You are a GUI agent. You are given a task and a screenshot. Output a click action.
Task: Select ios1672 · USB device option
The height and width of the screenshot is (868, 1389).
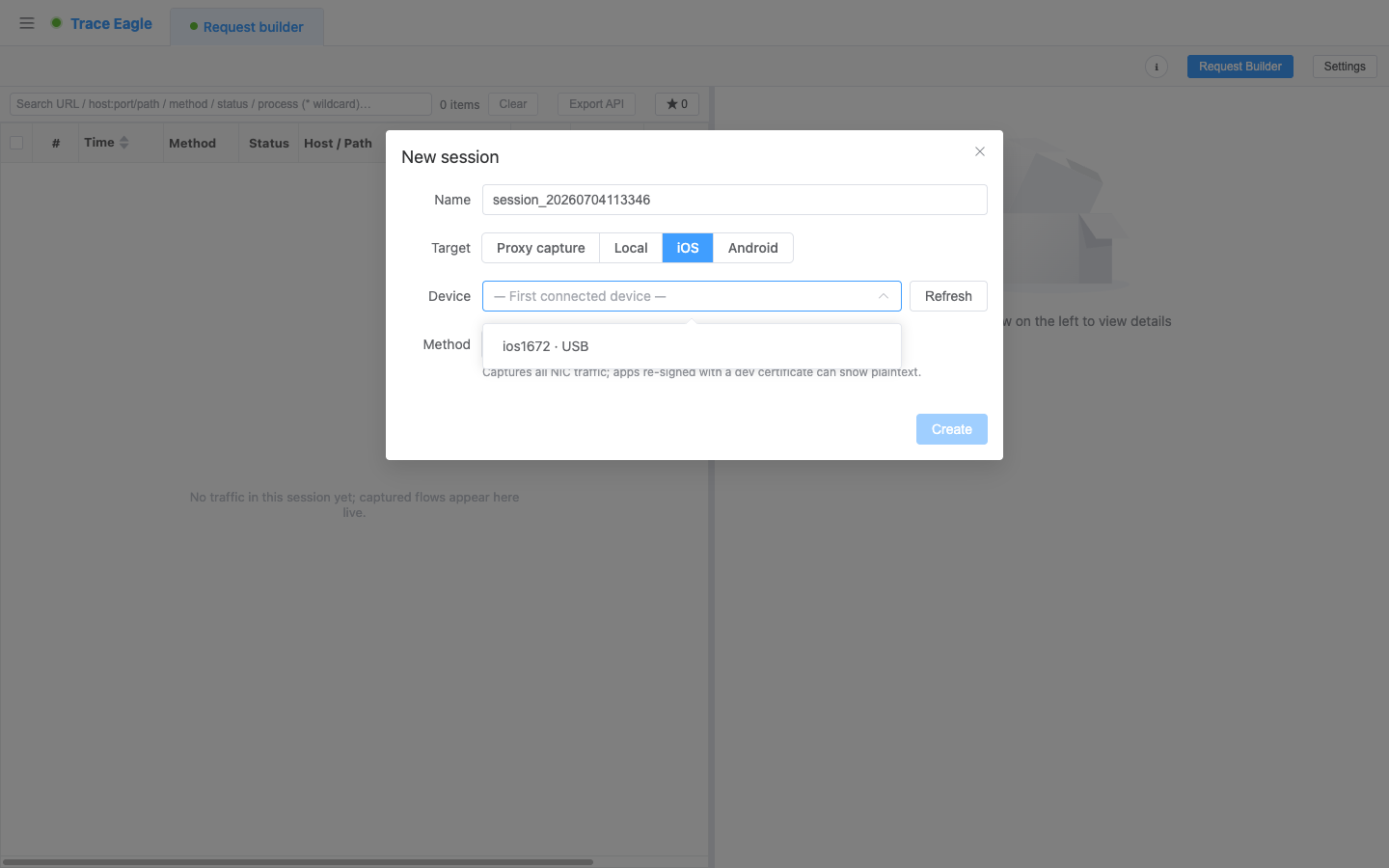pos(692,346)
